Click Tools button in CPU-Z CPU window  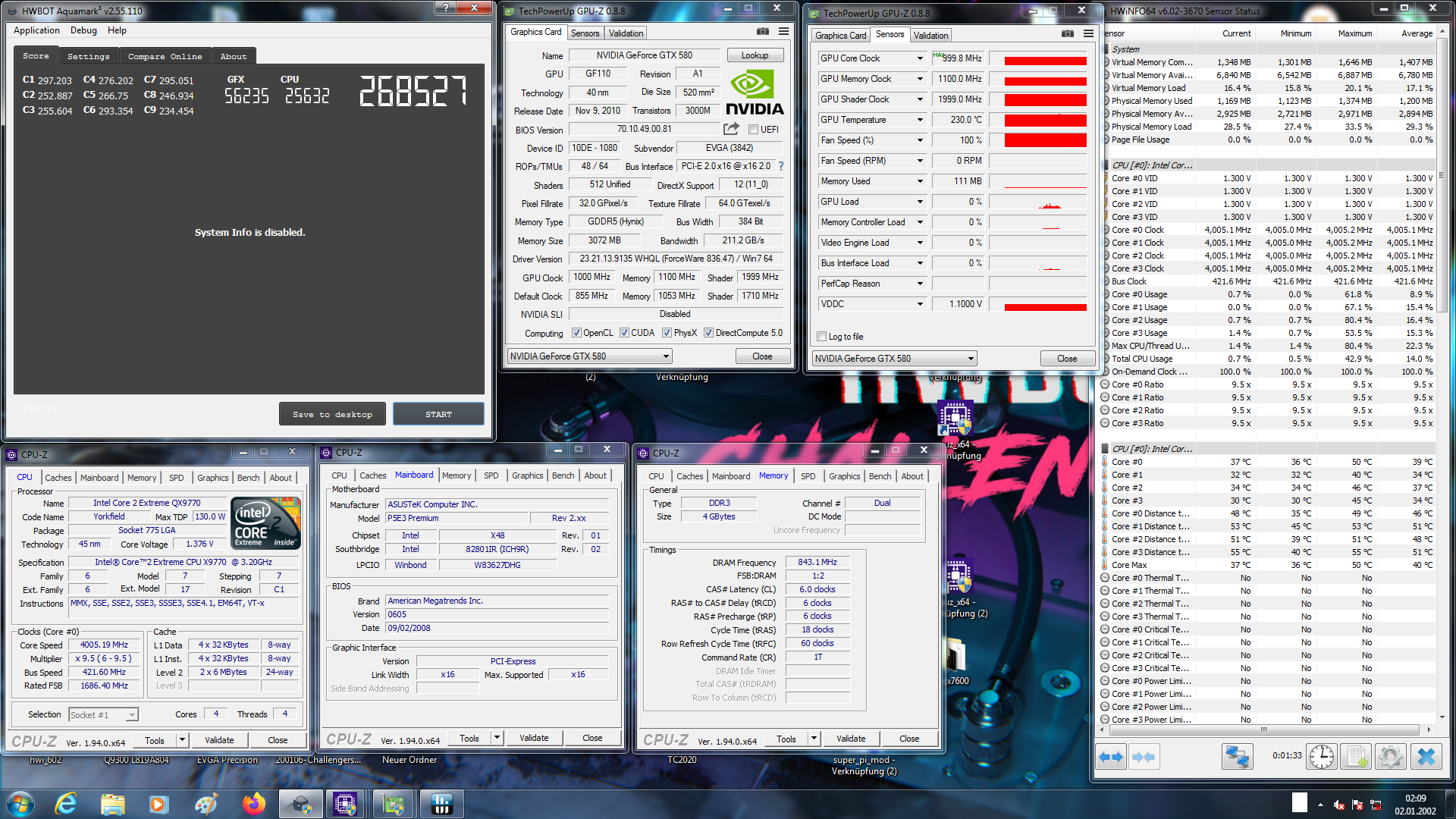pyautogui.click(x=155, y=741)
